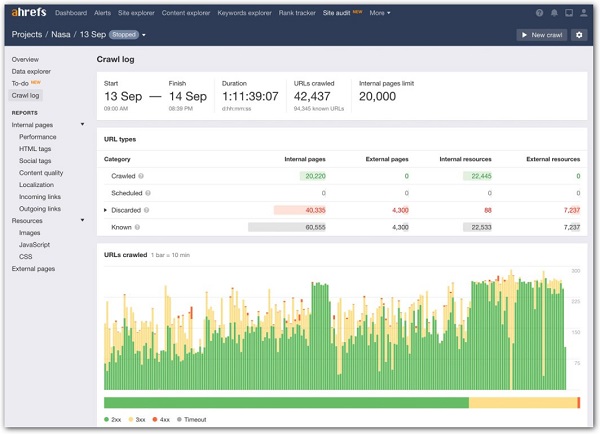Open crawl settings gear icon

point(579,35)
